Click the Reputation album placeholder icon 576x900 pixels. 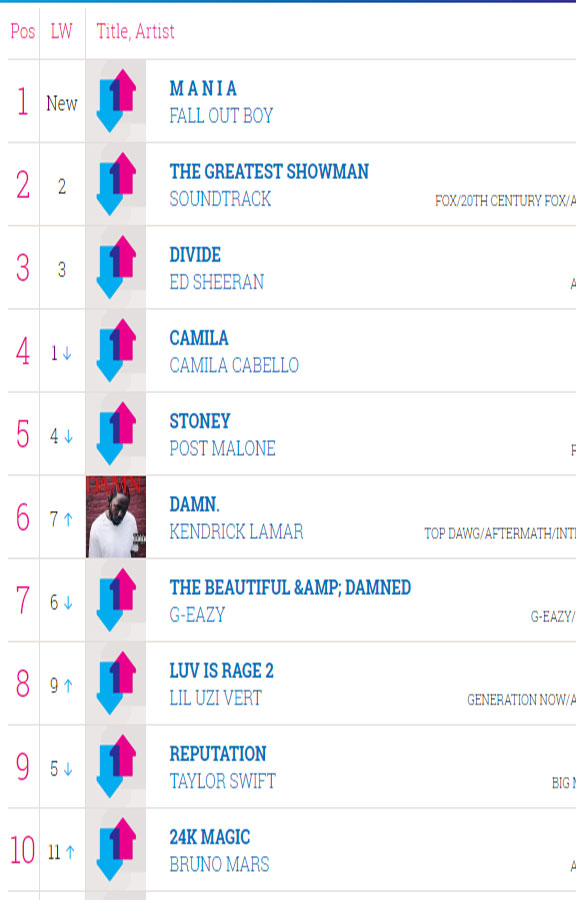(116, 766)
